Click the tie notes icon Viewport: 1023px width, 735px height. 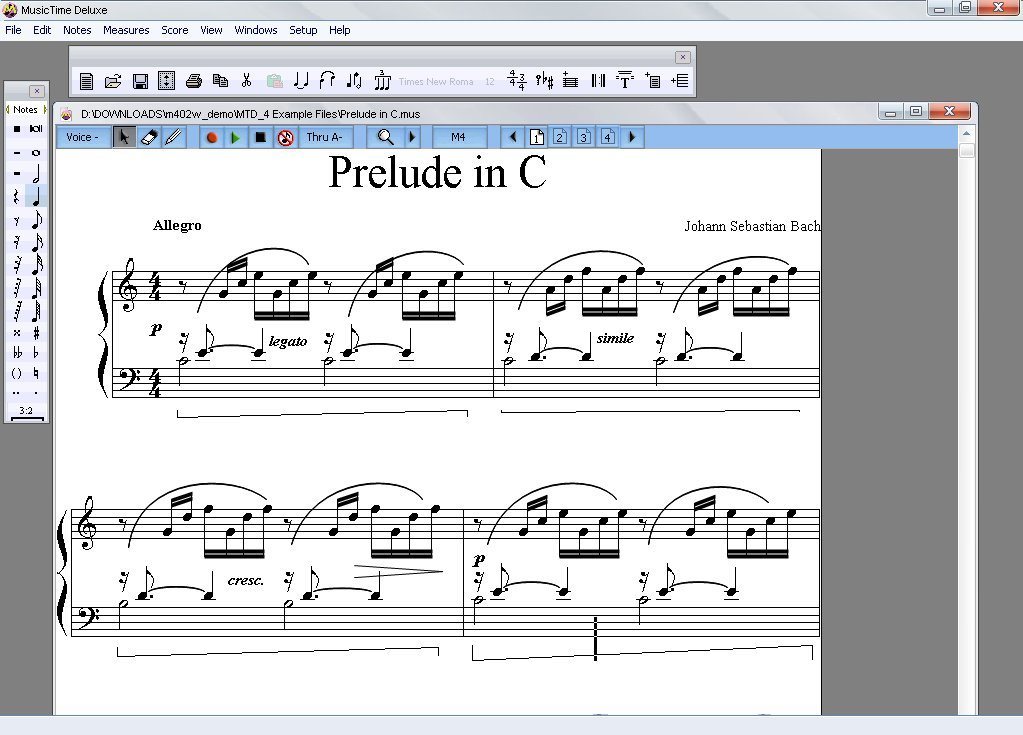301,81
